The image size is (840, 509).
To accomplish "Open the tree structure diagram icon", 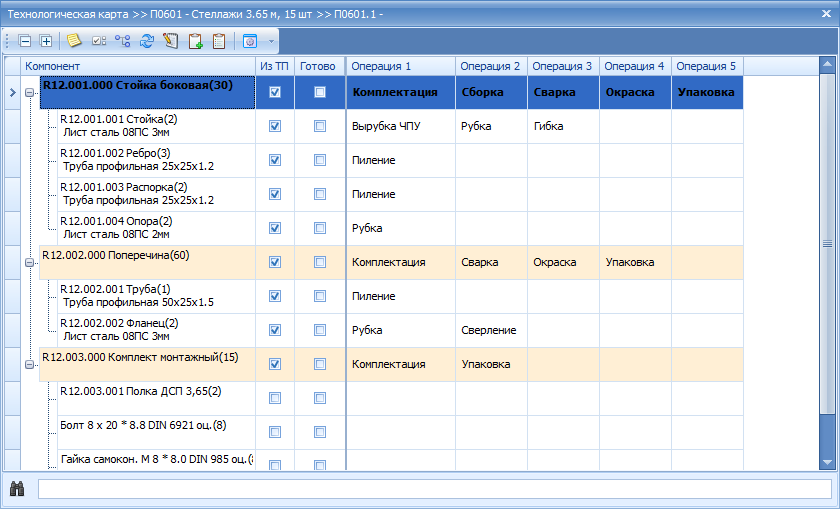I will (x=123, y=41).
